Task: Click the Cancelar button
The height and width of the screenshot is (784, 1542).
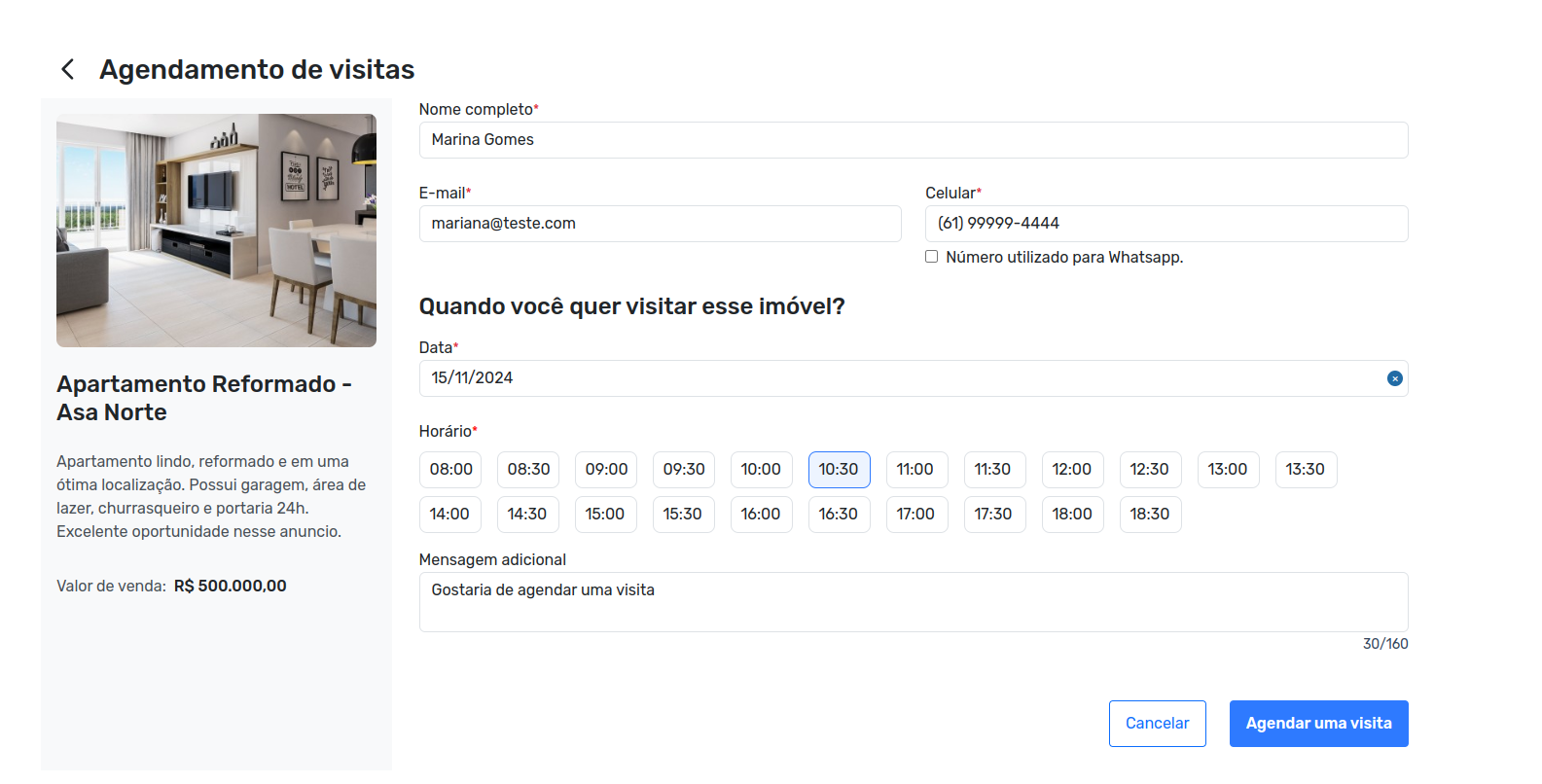Action: (x=1157, y=724)
